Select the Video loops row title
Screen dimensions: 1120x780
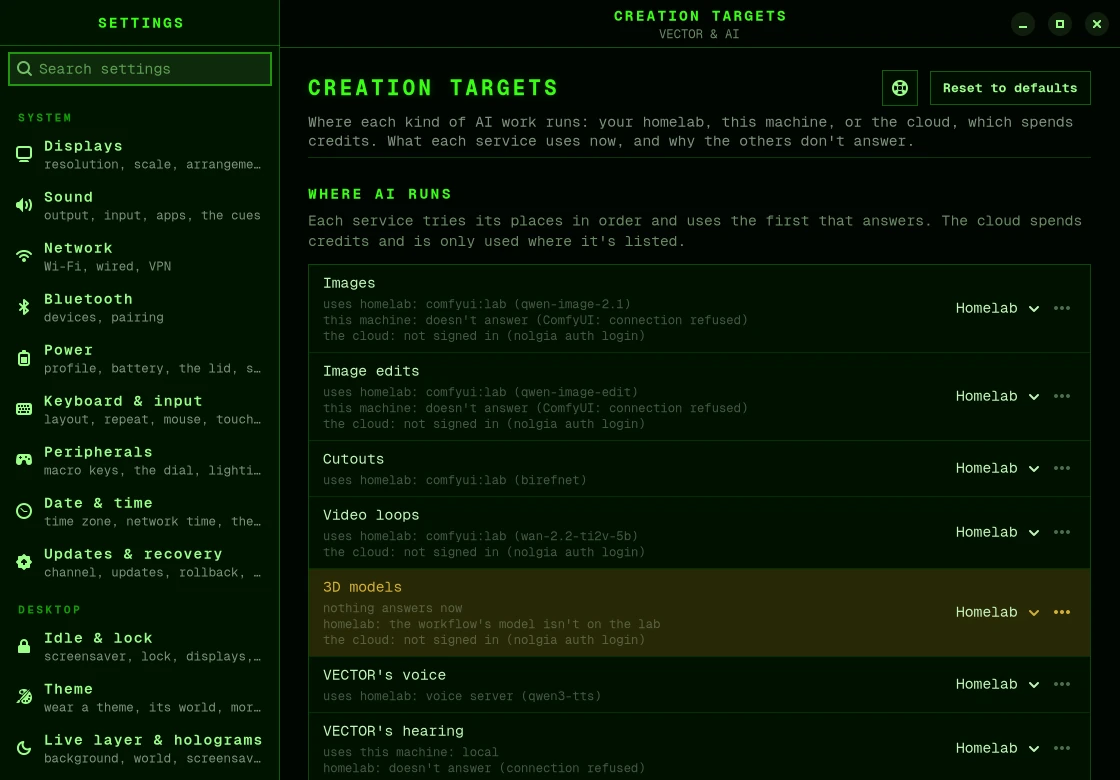pyautogui.click(x=371, y=515)
